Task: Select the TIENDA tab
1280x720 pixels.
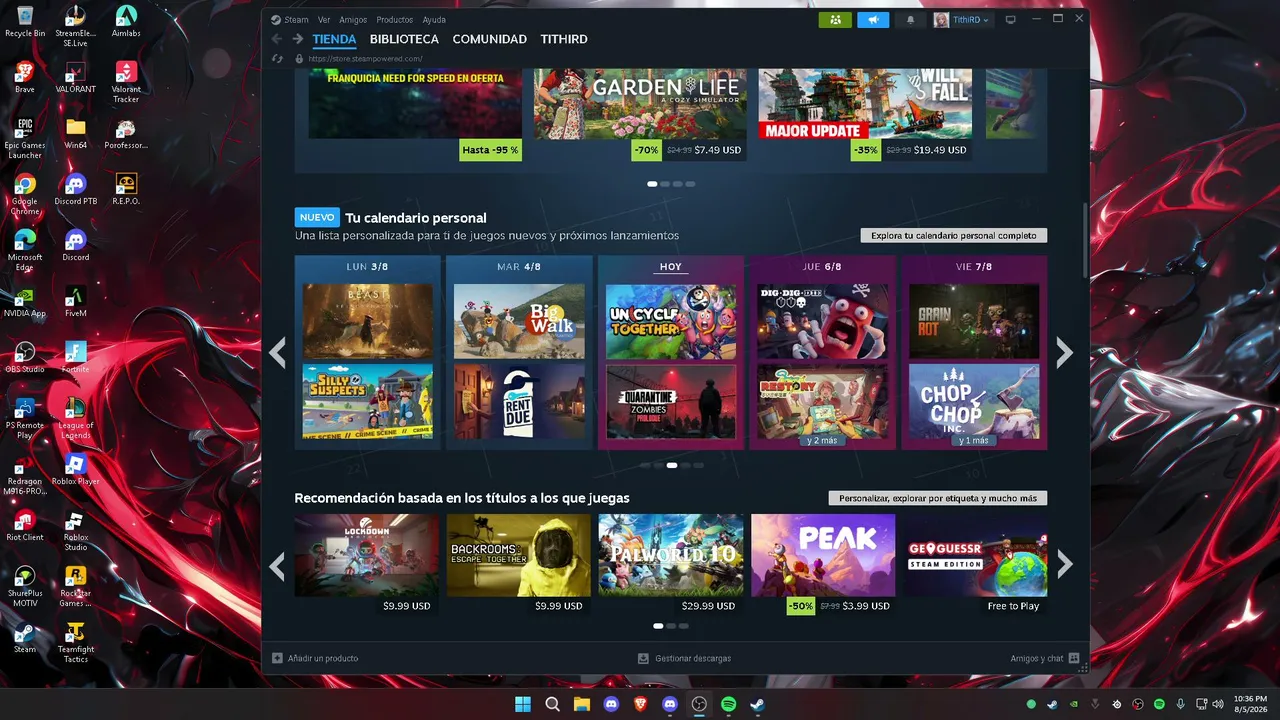Action: pos(334,39)
